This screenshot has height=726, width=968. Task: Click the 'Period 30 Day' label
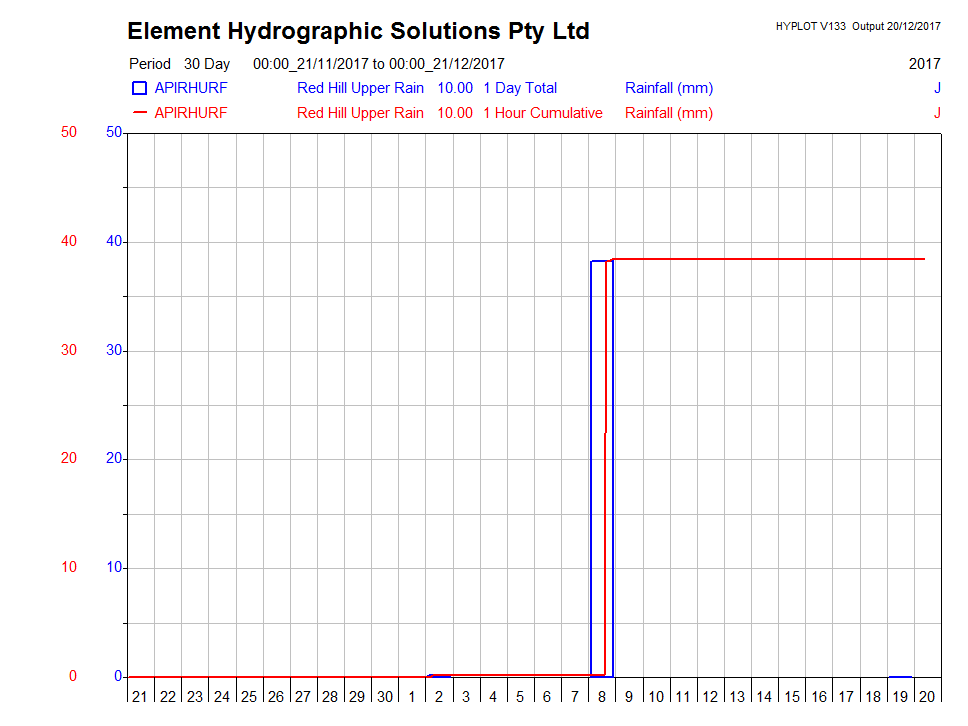(x=179, y=63)
